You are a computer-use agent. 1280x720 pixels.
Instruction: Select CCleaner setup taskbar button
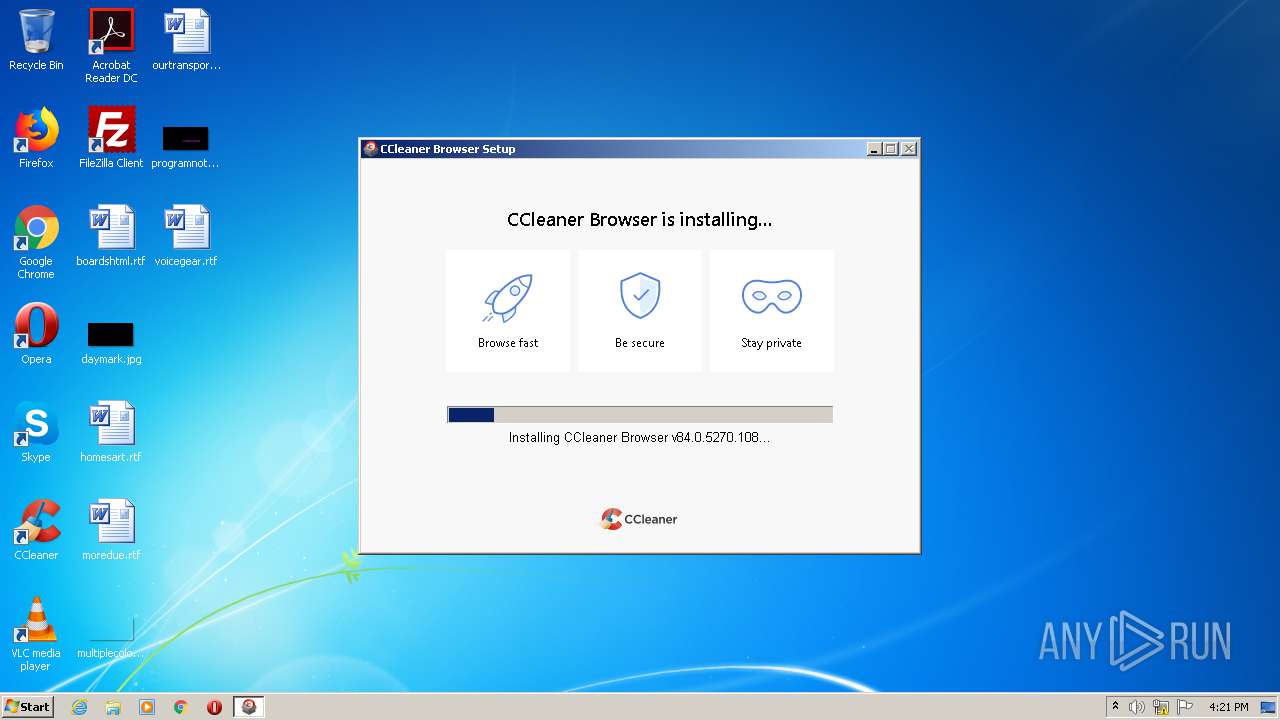tap(249, 707)
